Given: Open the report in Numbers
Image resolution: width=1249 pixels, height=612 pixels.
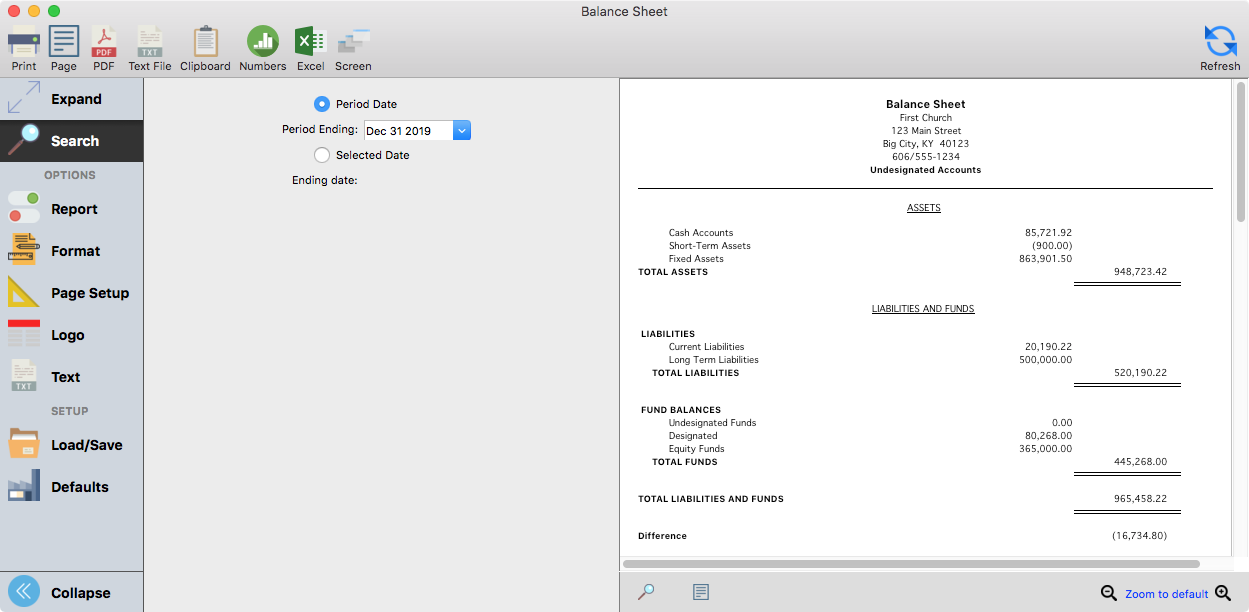Looking at the screenshot, I should tap(262, 47).
